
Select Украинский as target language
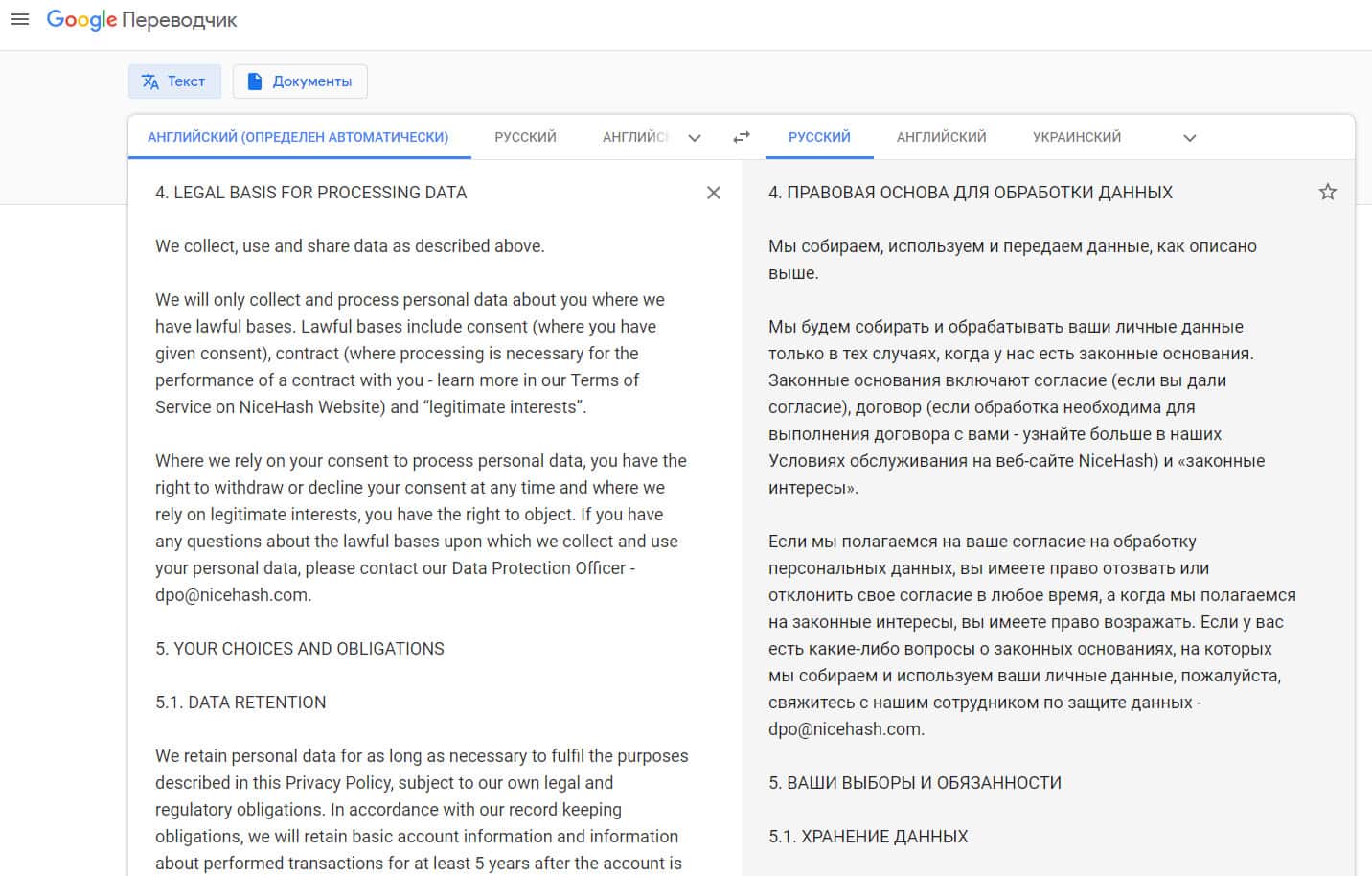click(x=1077, y=137)
